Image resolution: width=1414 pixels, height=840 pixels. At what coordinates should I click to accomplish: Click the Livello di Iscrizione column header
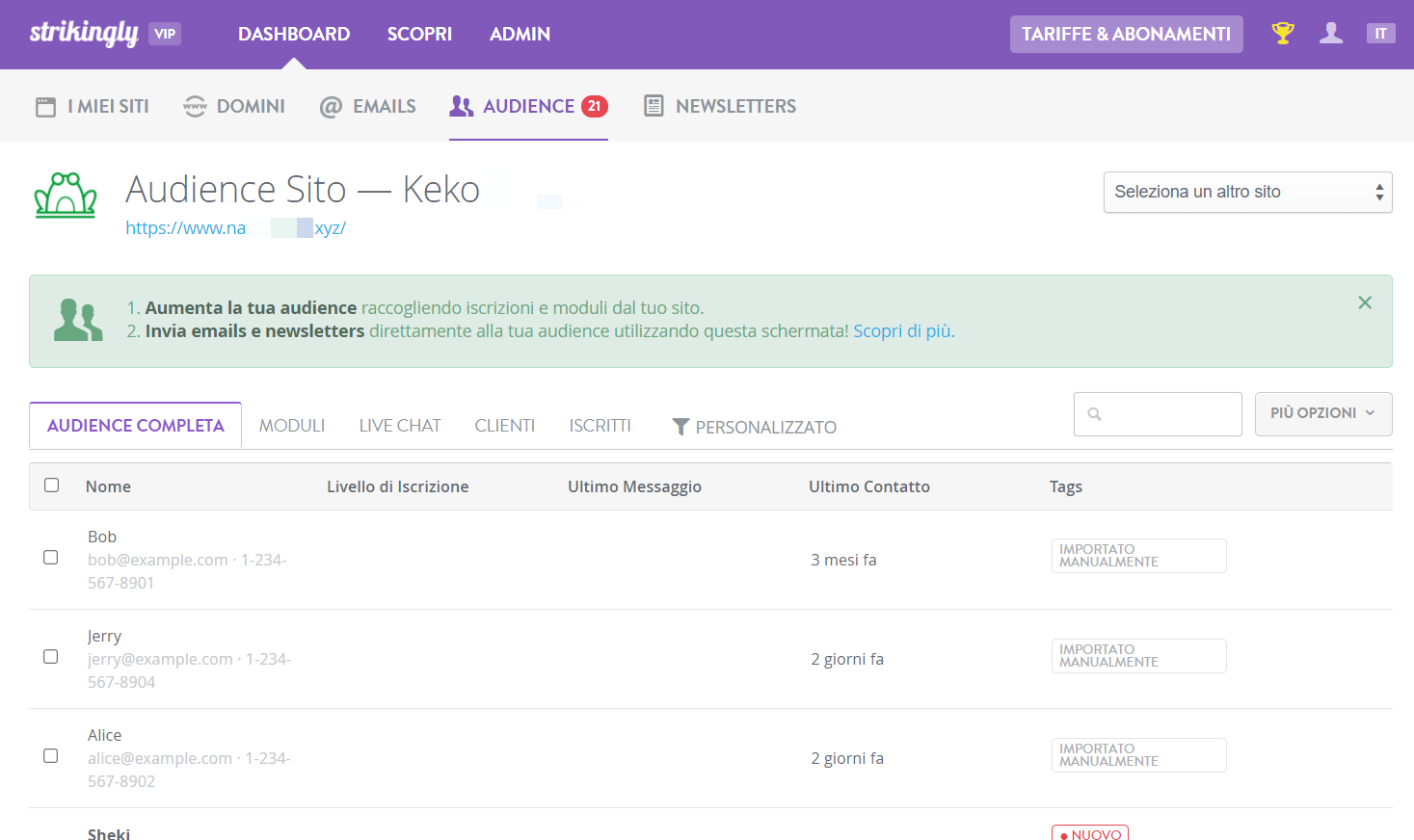click(397, 486)
